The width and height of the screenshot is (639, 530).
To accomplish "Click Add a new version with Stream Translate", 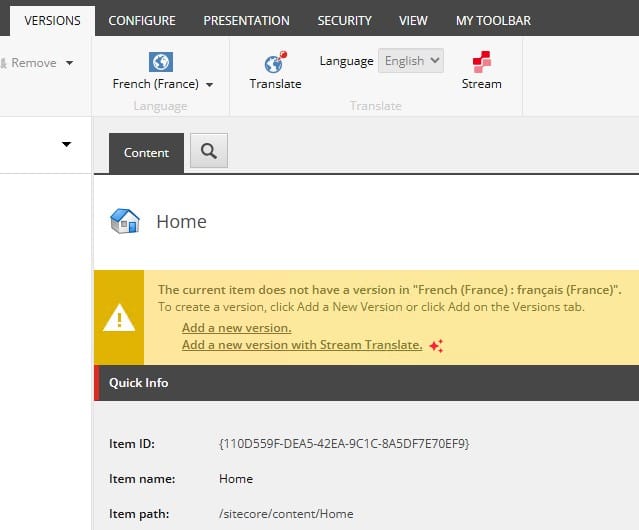I will [x=301, y=345].
